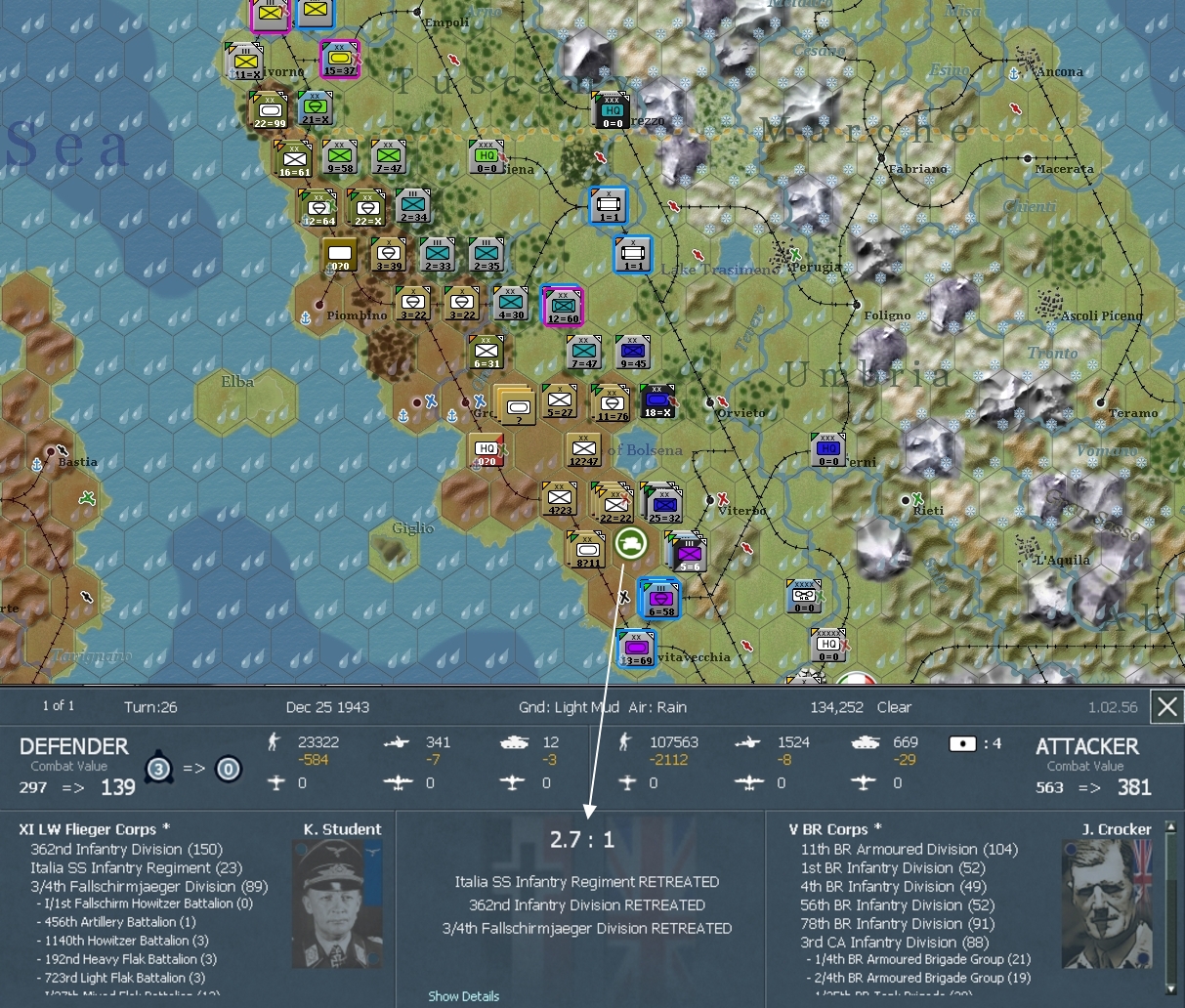The image size is (1185, 1008).
Task: Select the green HQ counter near Siena
Action: [487, 156]
